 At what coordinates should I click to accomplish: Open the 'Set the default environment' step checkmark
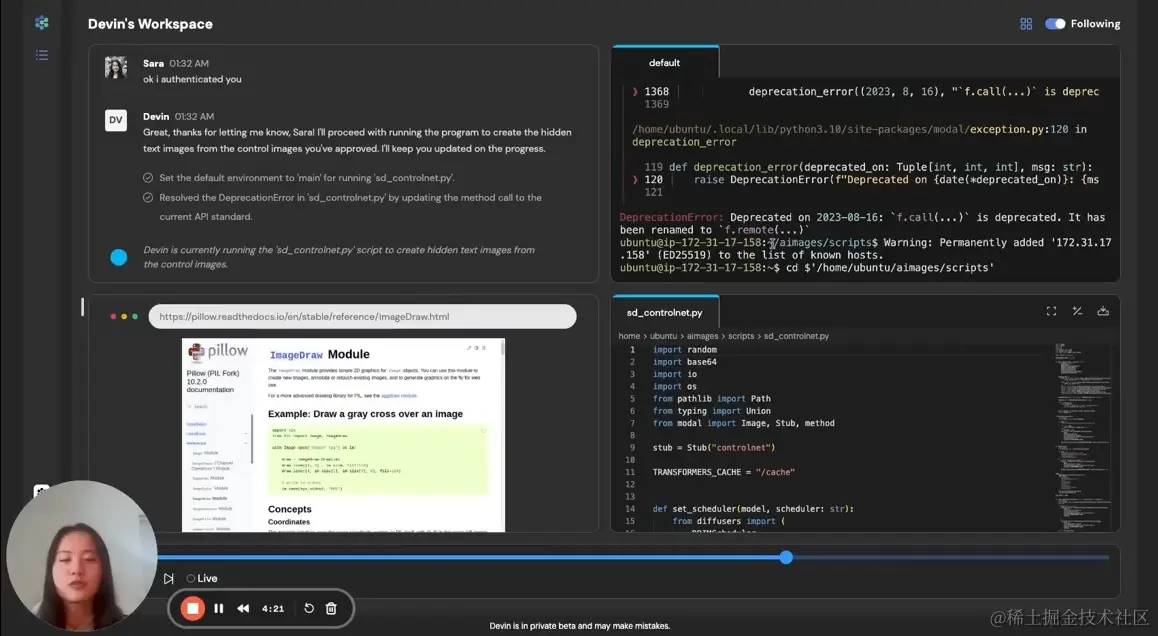click(148, 178)
